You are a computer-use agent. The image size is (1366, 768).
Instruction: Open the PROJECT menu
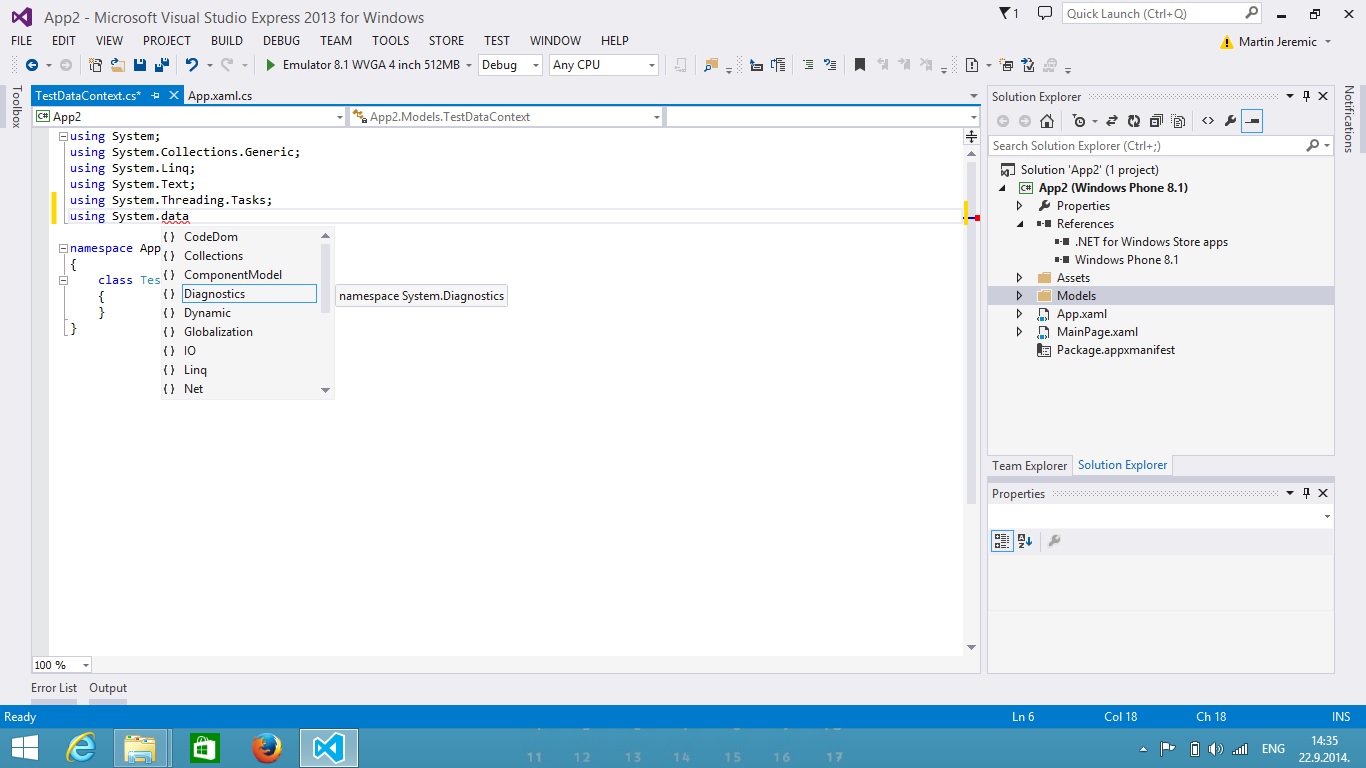(x=167, y=41)
